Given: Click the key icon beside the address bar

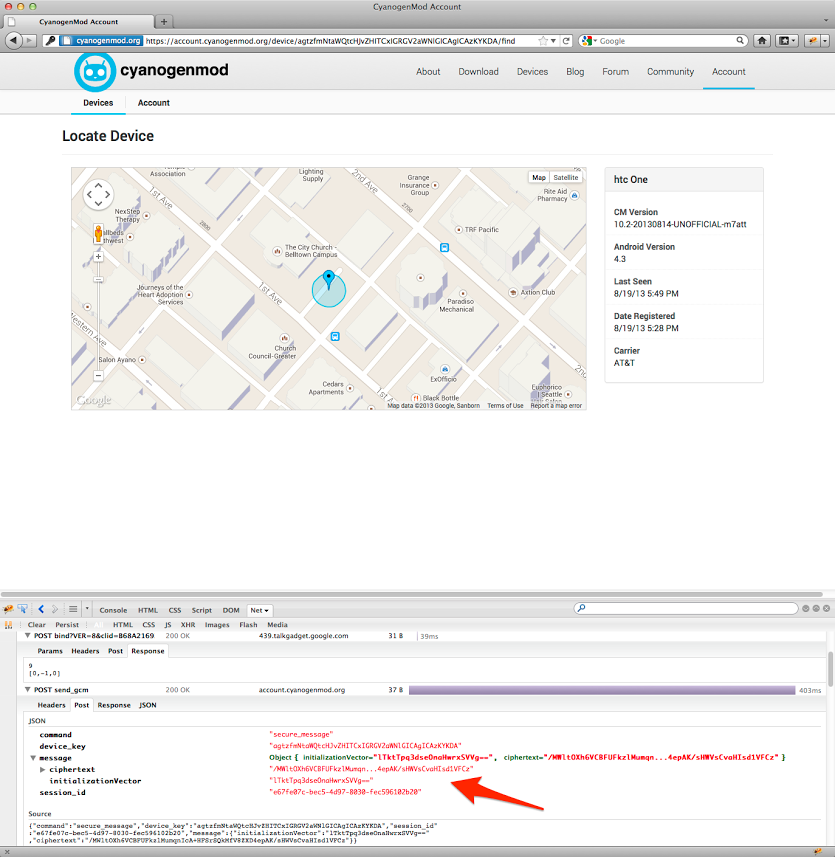Looking at the screenshot, I should (50, 40).
